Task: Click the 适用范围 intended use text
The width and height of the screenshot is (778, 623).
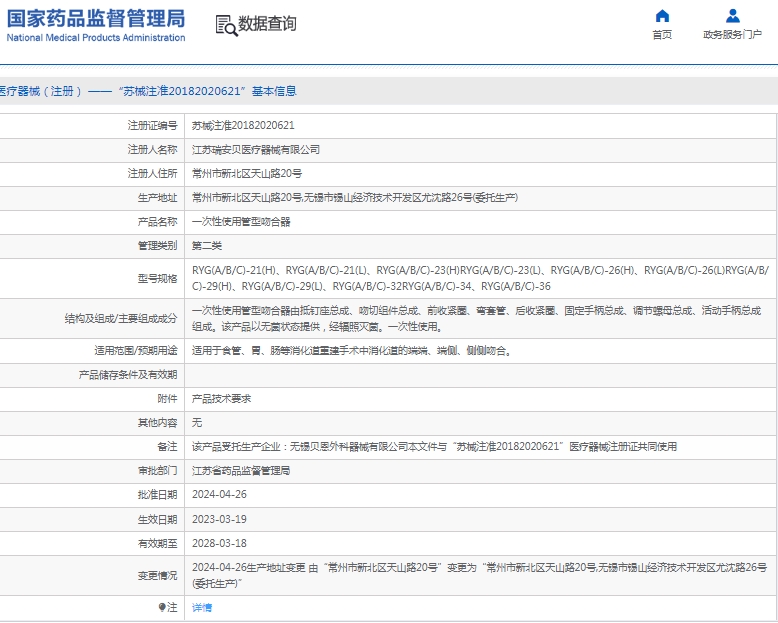Action: 352,351
